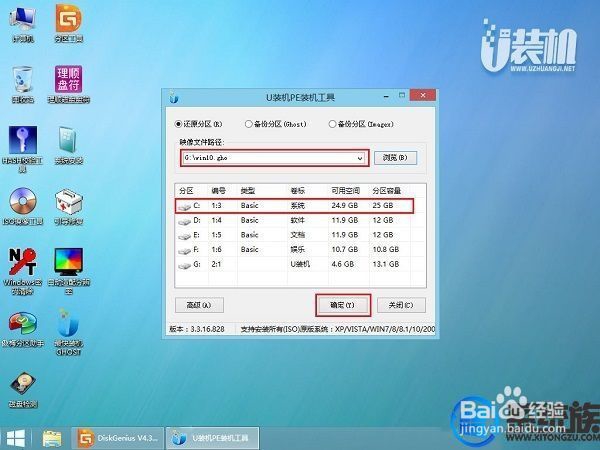Click the 关闭 (C) close button
Viewport: 600px width, 450px height.
(401, 305)
